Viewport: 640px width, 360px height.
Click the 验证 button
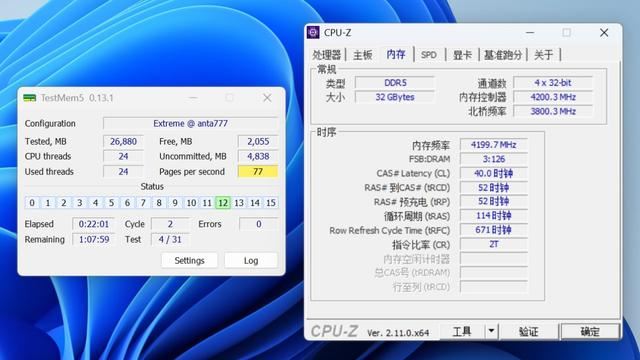(529, 331)
